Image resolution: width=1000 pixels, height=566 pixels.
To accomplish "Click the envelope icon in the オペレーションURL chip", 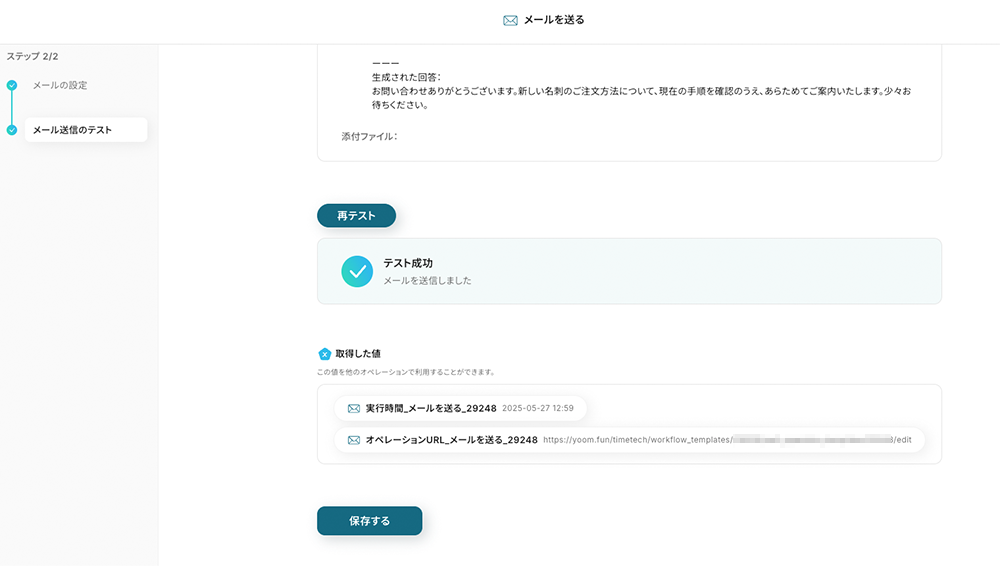I will coord(353,440).
